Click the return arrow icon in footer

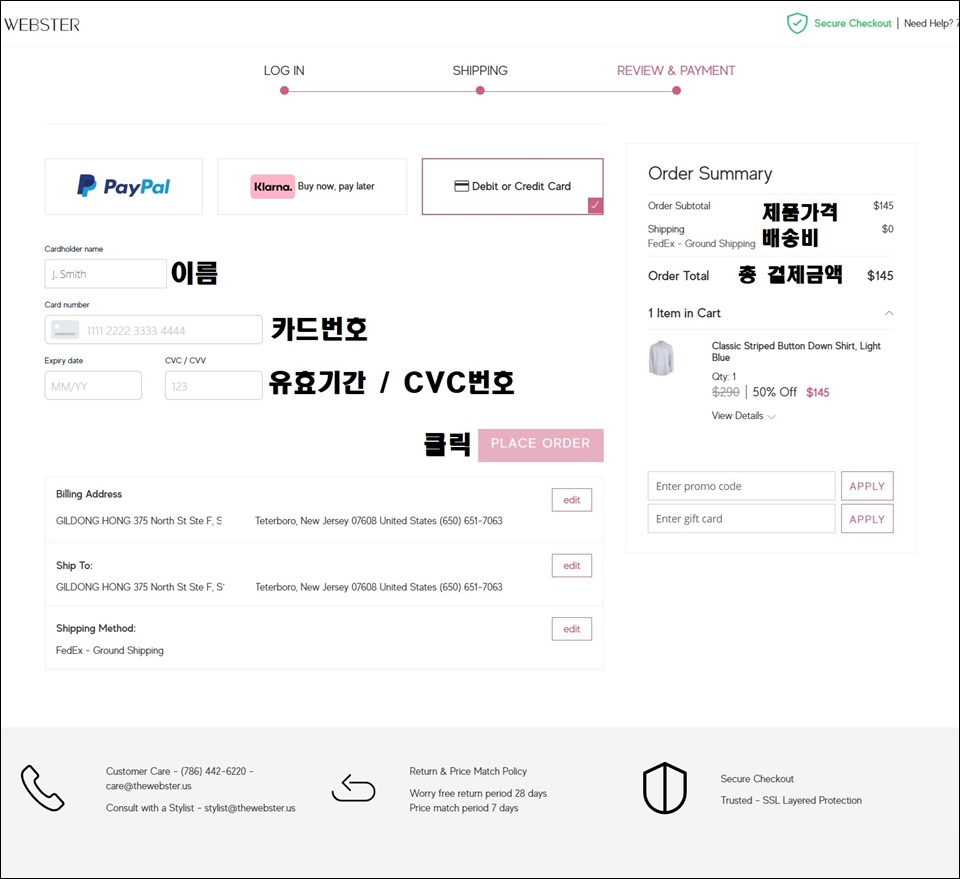[353, 788]
